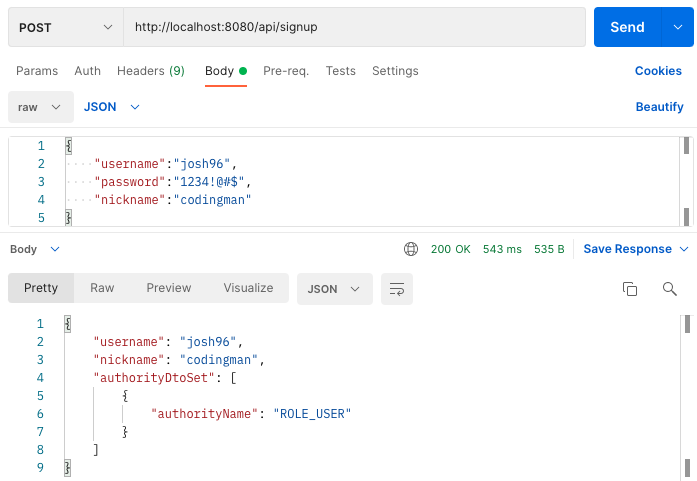Click the network globe icon
Image resolution: width=697 pixels, height=481 pixels.
[x=411, y=249]
